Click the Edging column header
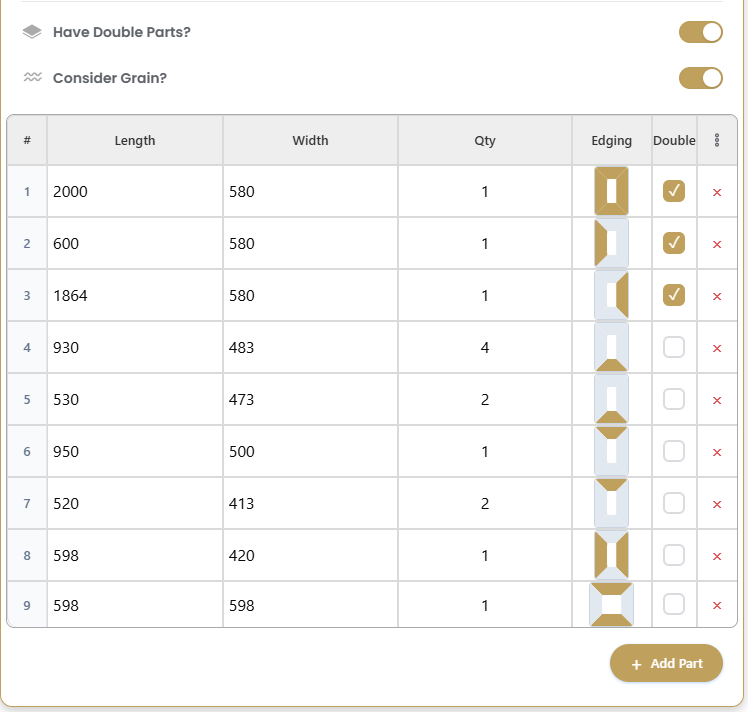Viewport: 748px width, 712px height. point(612,140)
